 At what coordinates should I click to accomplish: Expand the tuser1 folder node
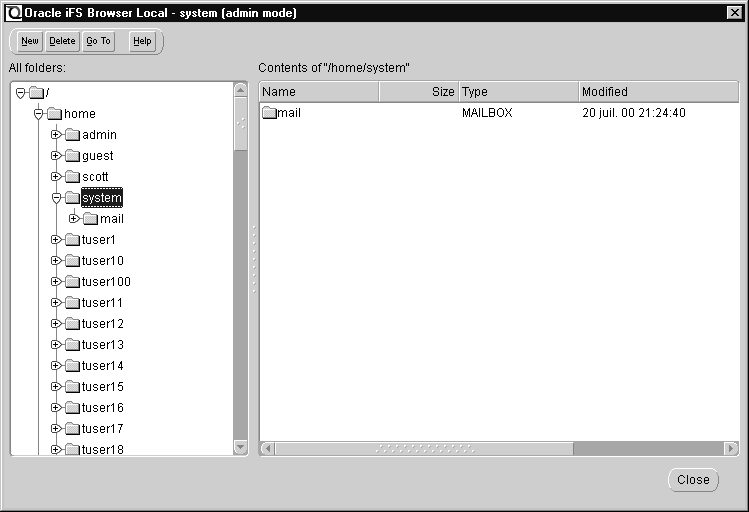(x=56, y=240)
